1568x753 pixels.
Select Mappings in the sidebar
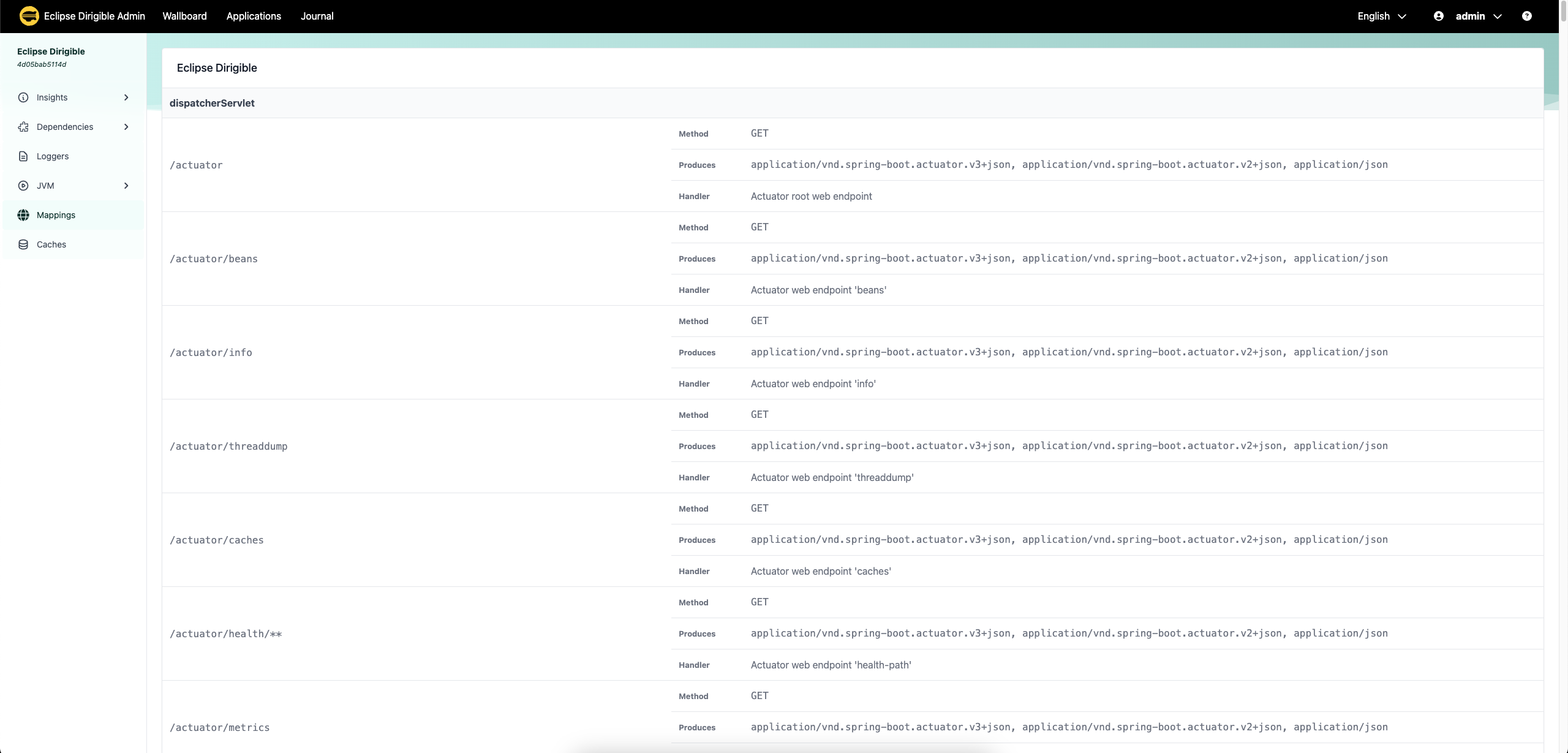73,215
